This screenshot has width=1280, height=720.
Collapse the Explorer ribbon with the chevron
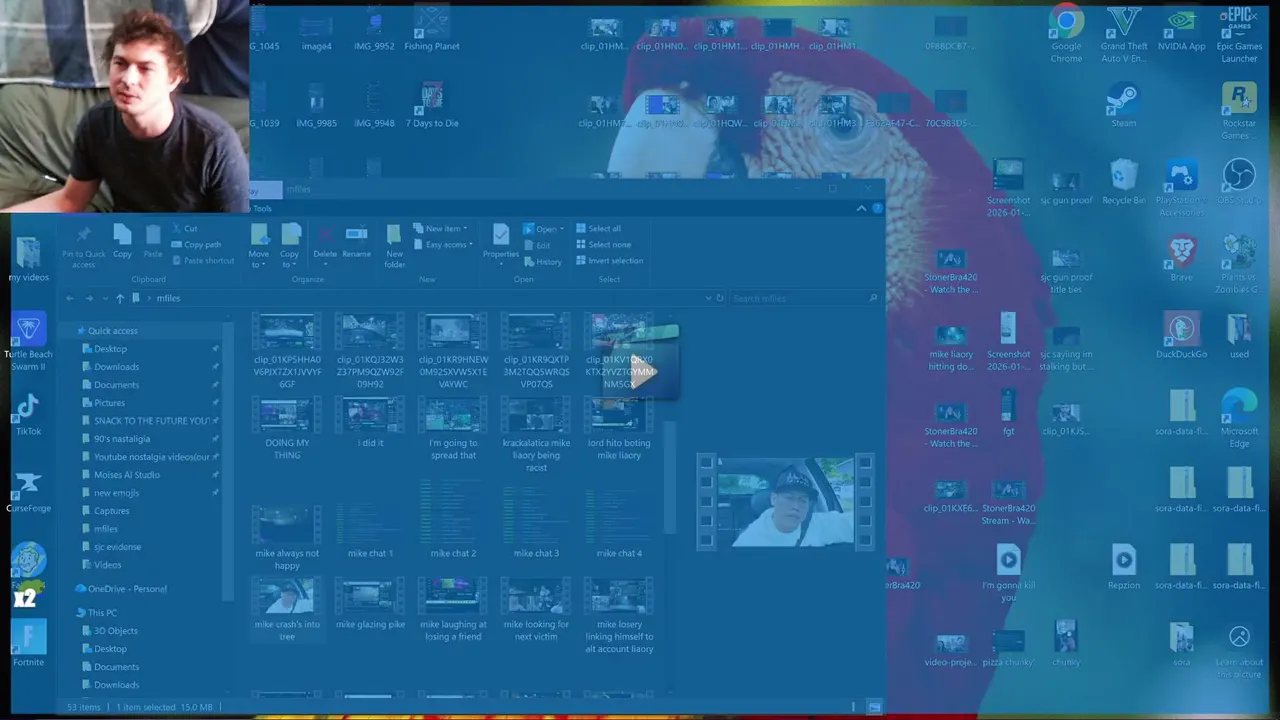click(x=861, y=208)
